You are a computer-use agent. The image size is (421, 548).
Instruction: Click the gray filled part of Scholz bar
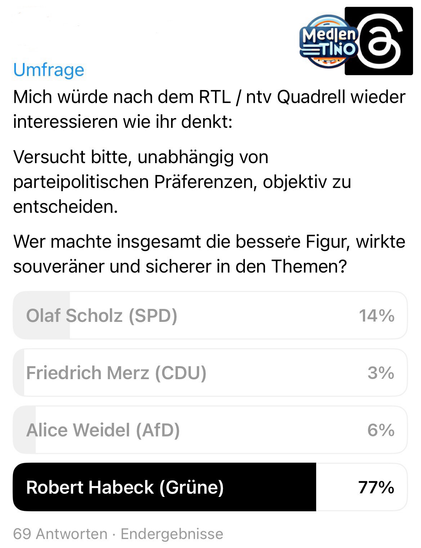pyautogui.click(x=41, y=316)
